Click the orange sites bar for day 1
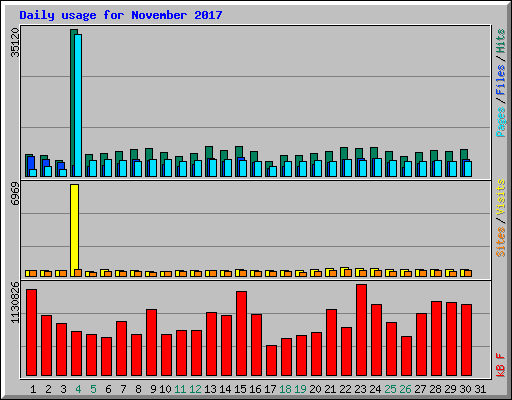The height and width of the screenshot is (400, 512). (33, 273)
